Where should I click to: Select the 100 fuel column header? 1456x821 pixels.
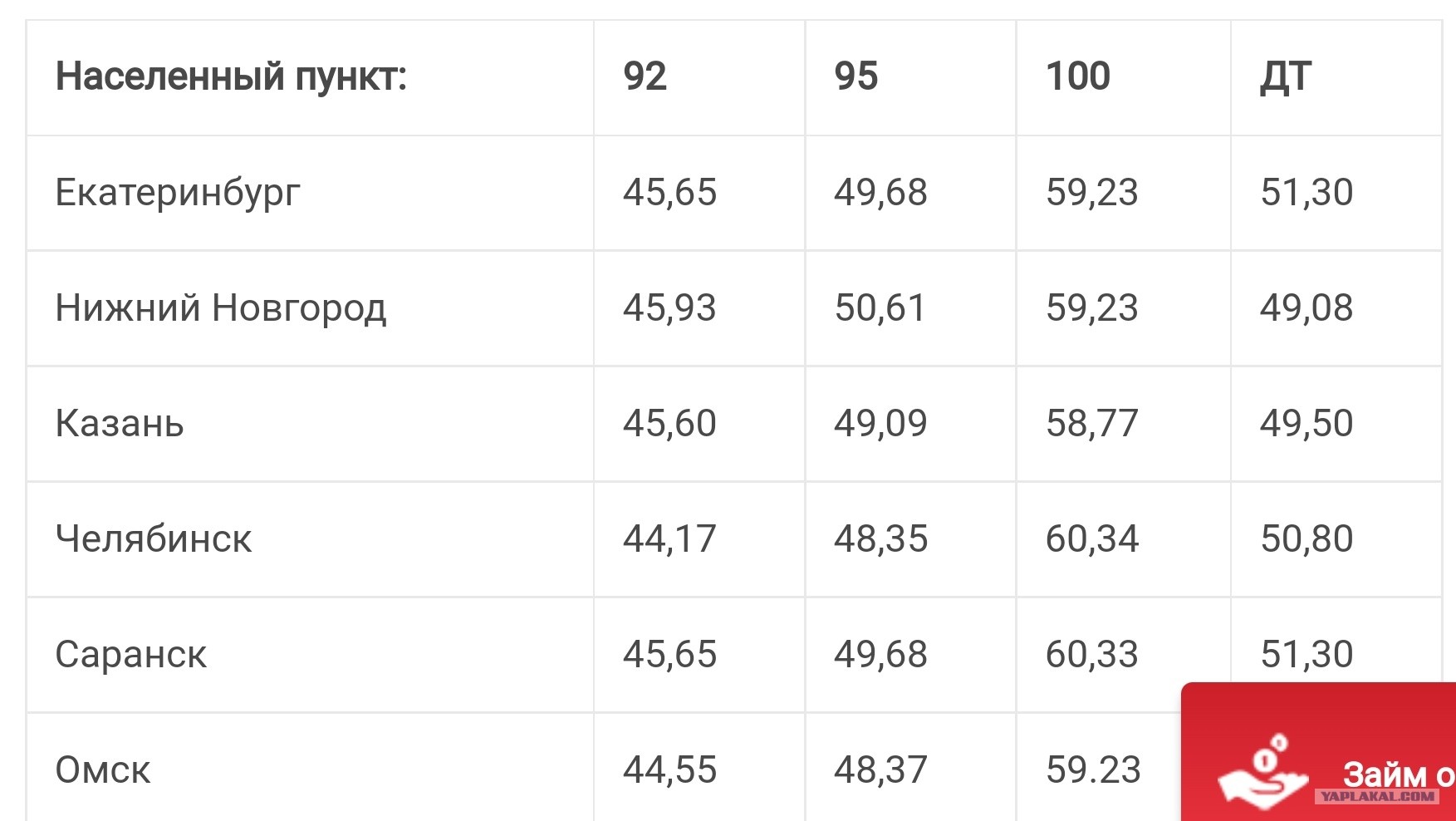coord(1077,76)
